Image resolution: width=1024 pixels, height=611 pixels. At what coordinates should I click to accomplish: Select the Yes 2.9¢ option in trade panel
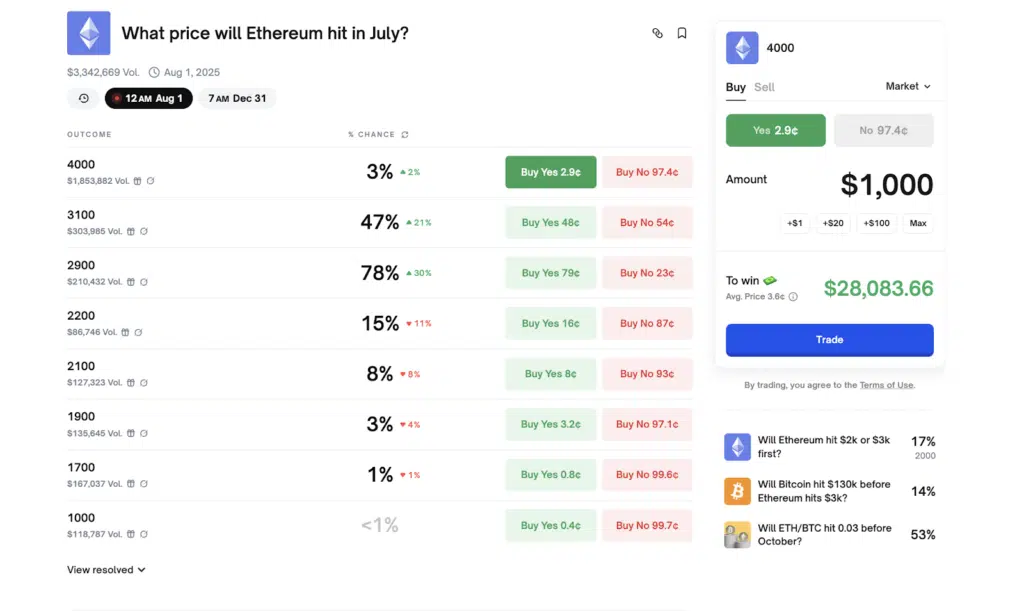coord(775,130)
